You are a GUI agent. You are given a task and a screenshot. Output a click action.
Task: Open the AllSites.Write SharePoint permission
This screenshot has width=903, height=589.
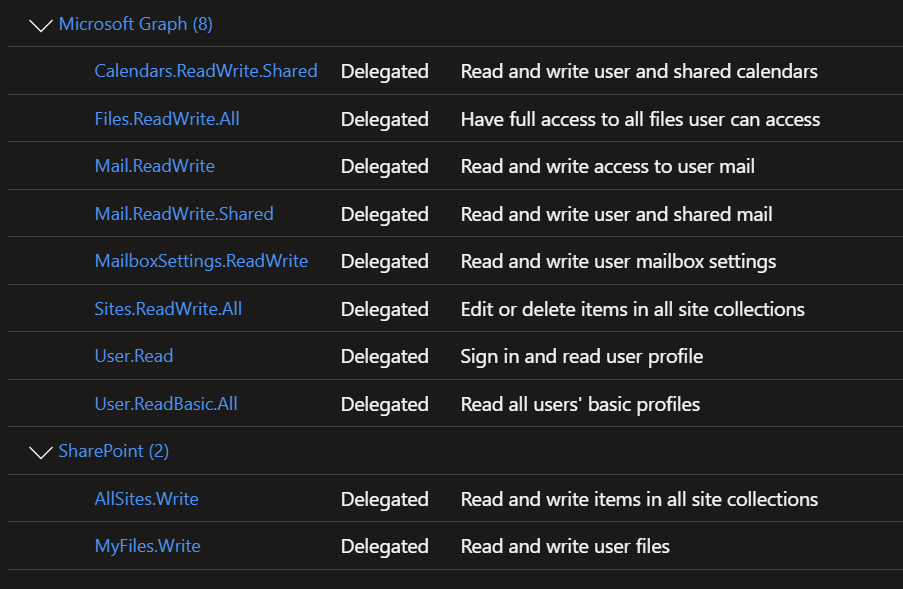147,499
